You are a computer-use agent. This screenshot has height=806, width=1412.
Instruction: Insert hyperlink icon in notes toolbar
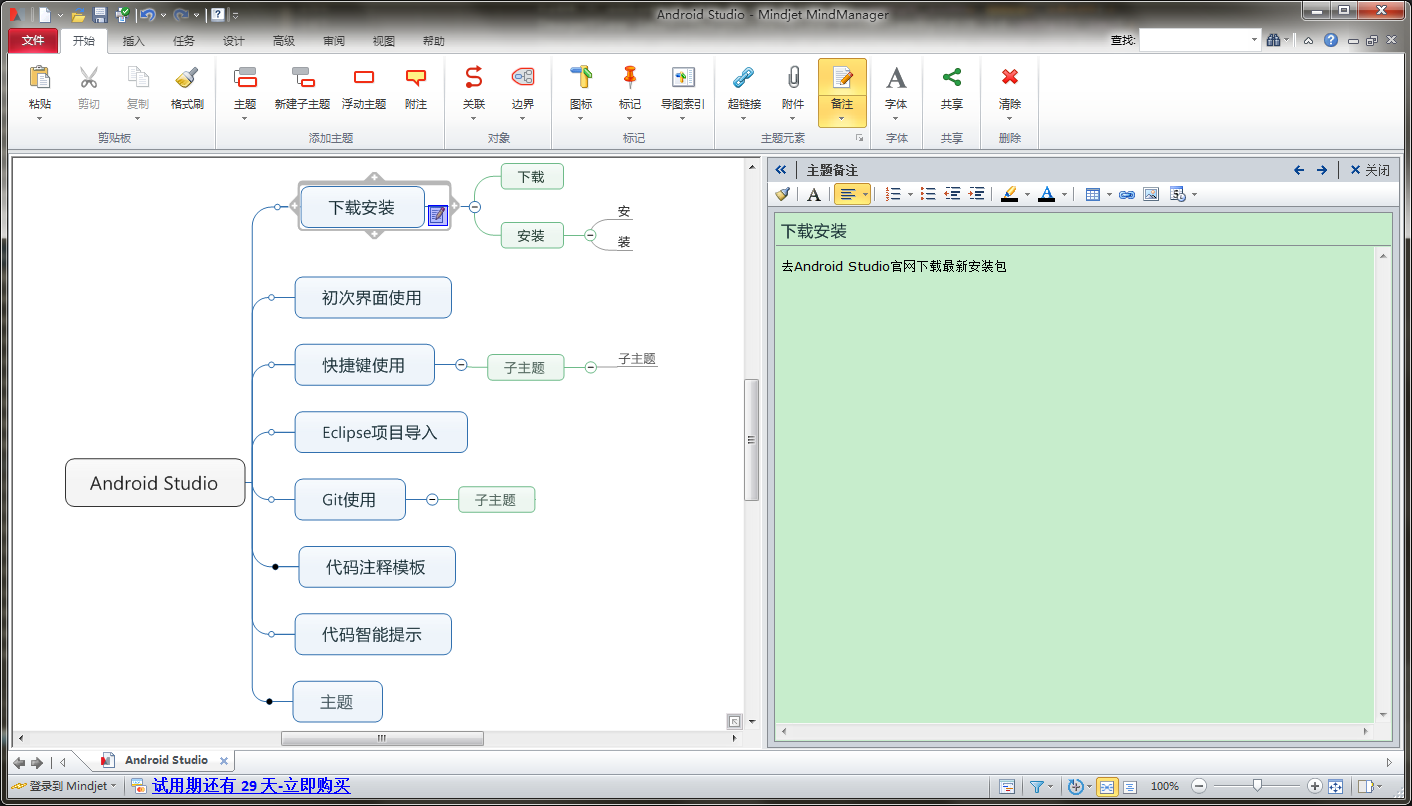pos(1127,194)
